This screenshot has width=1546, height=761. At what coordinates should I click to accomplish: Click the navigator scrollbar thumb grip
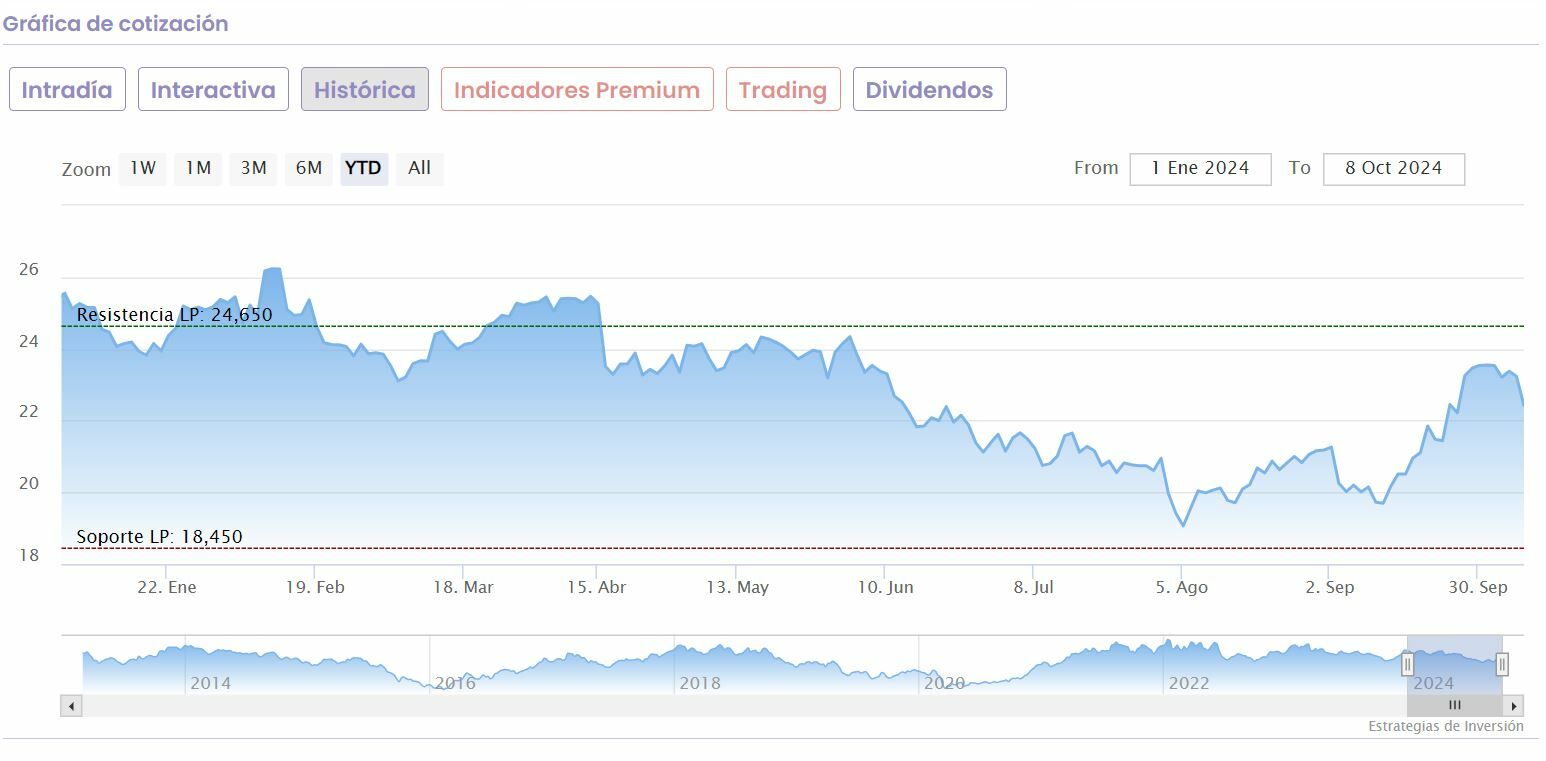[1455, 706]
